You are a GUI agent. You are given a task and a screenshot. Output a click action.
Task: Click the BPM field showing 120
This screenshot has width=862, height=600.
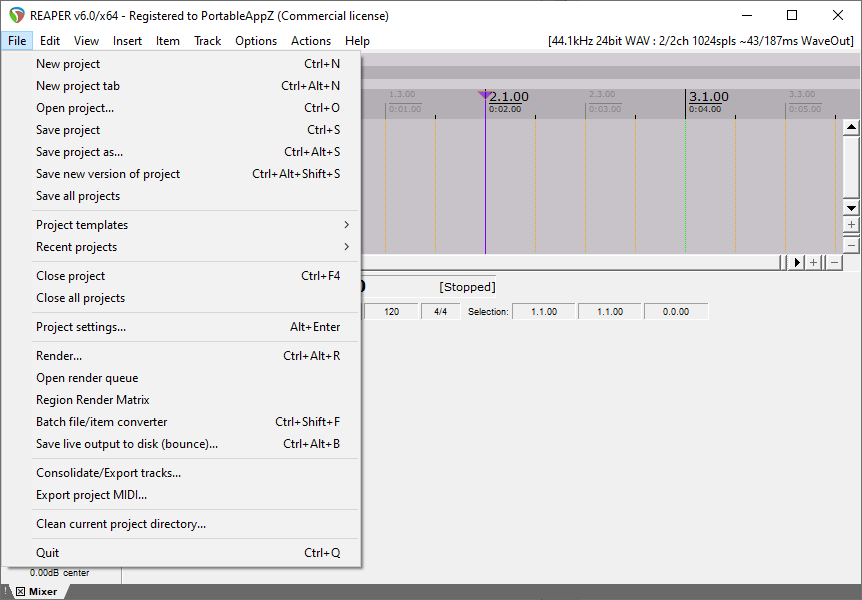tap(391, 312)
